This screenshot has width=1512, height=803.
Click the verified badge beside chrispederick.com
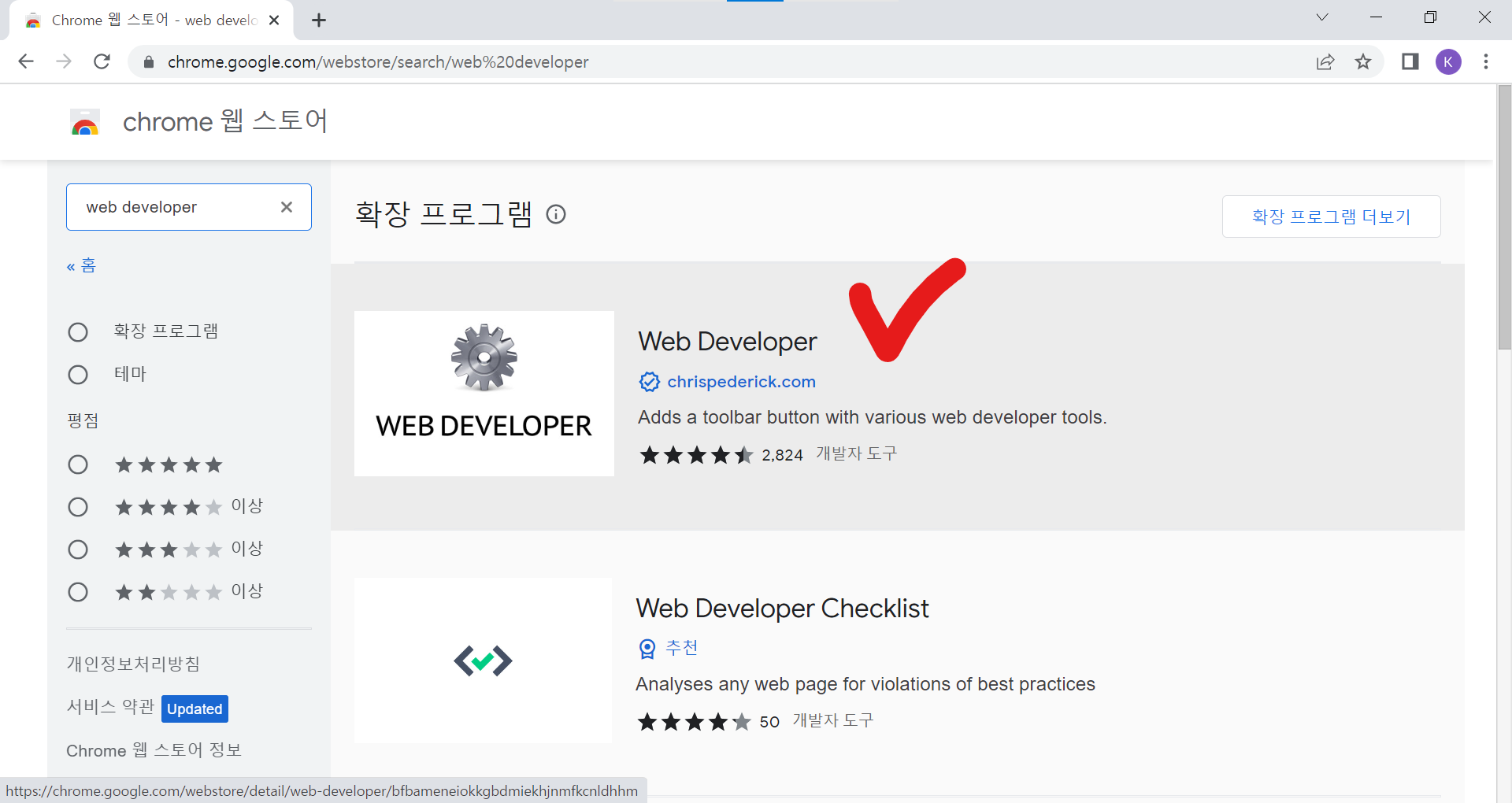[x=650, y=382]
